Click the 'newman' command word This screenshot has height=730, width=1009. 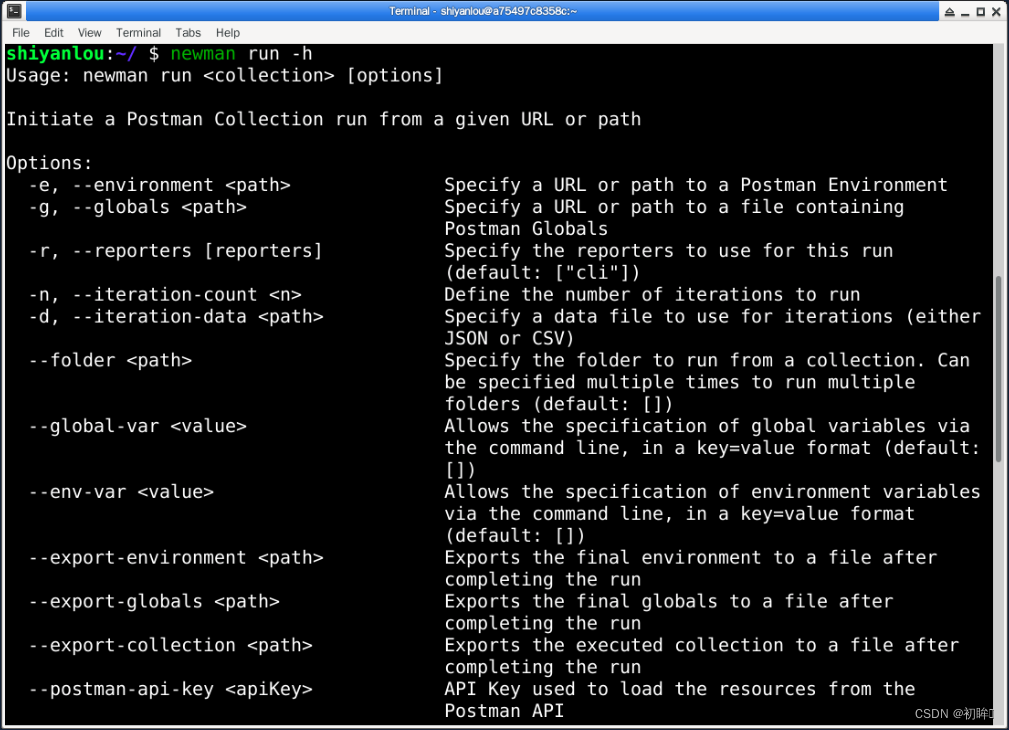point(203,54)
